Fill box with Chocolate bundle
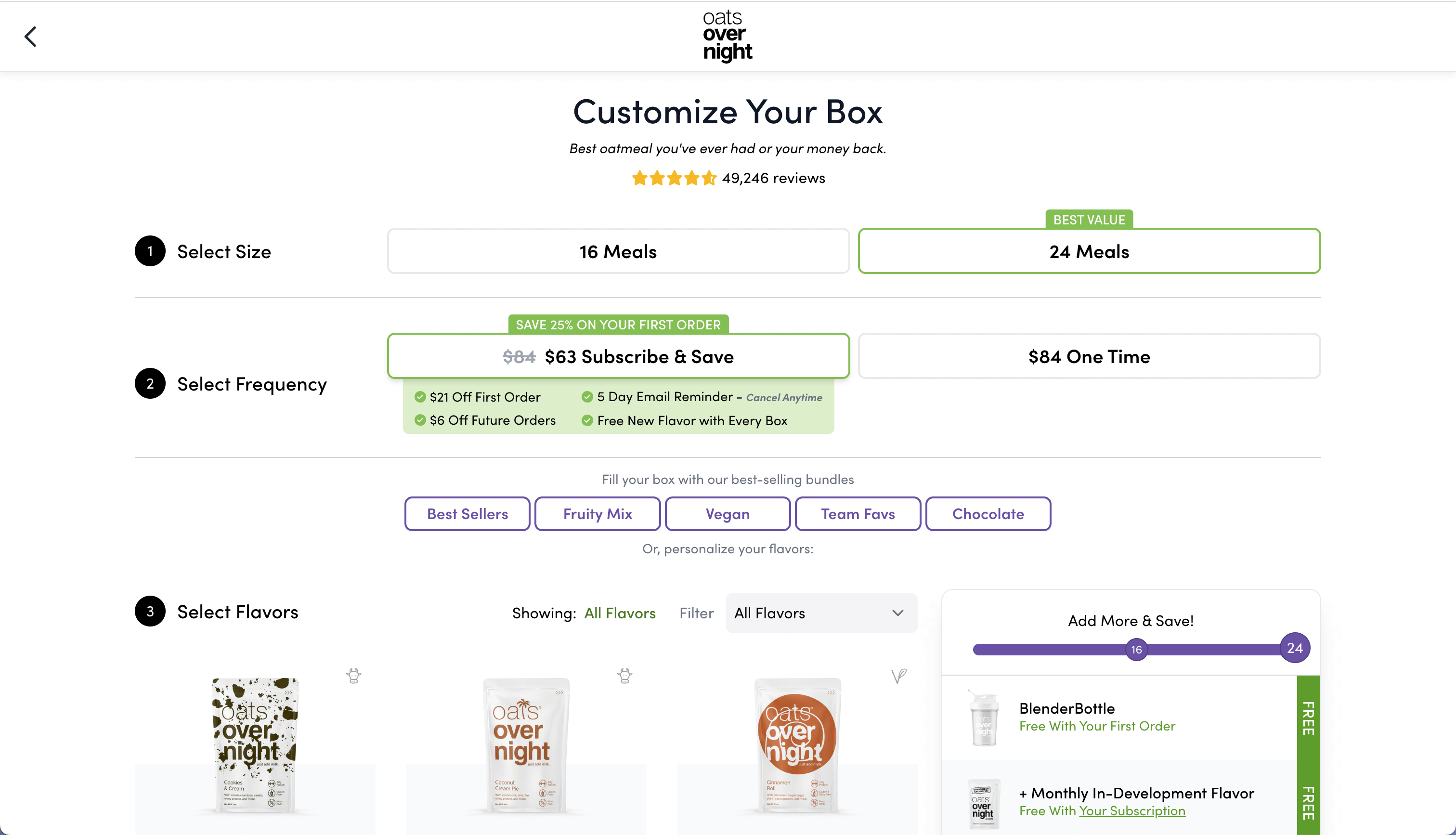 click(988, 514)
